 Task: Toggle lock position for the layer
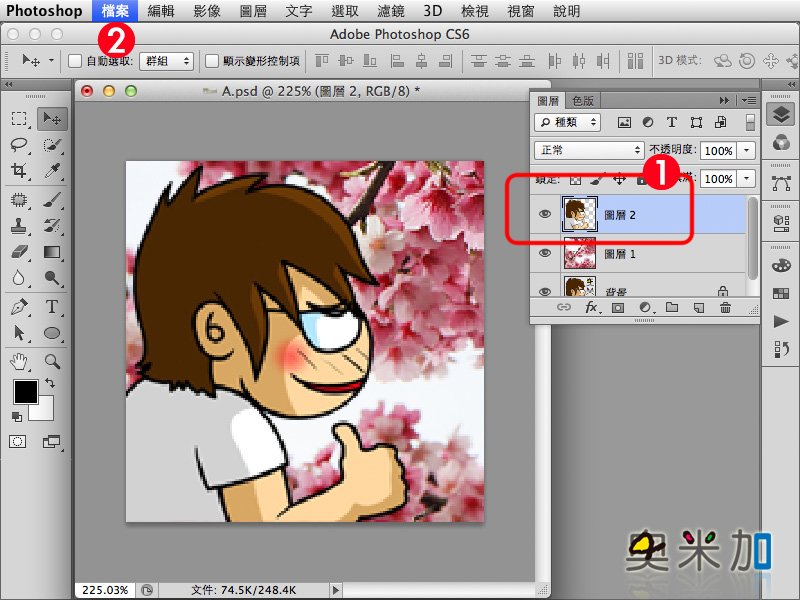pyautogui.click(x=619, y=180)
